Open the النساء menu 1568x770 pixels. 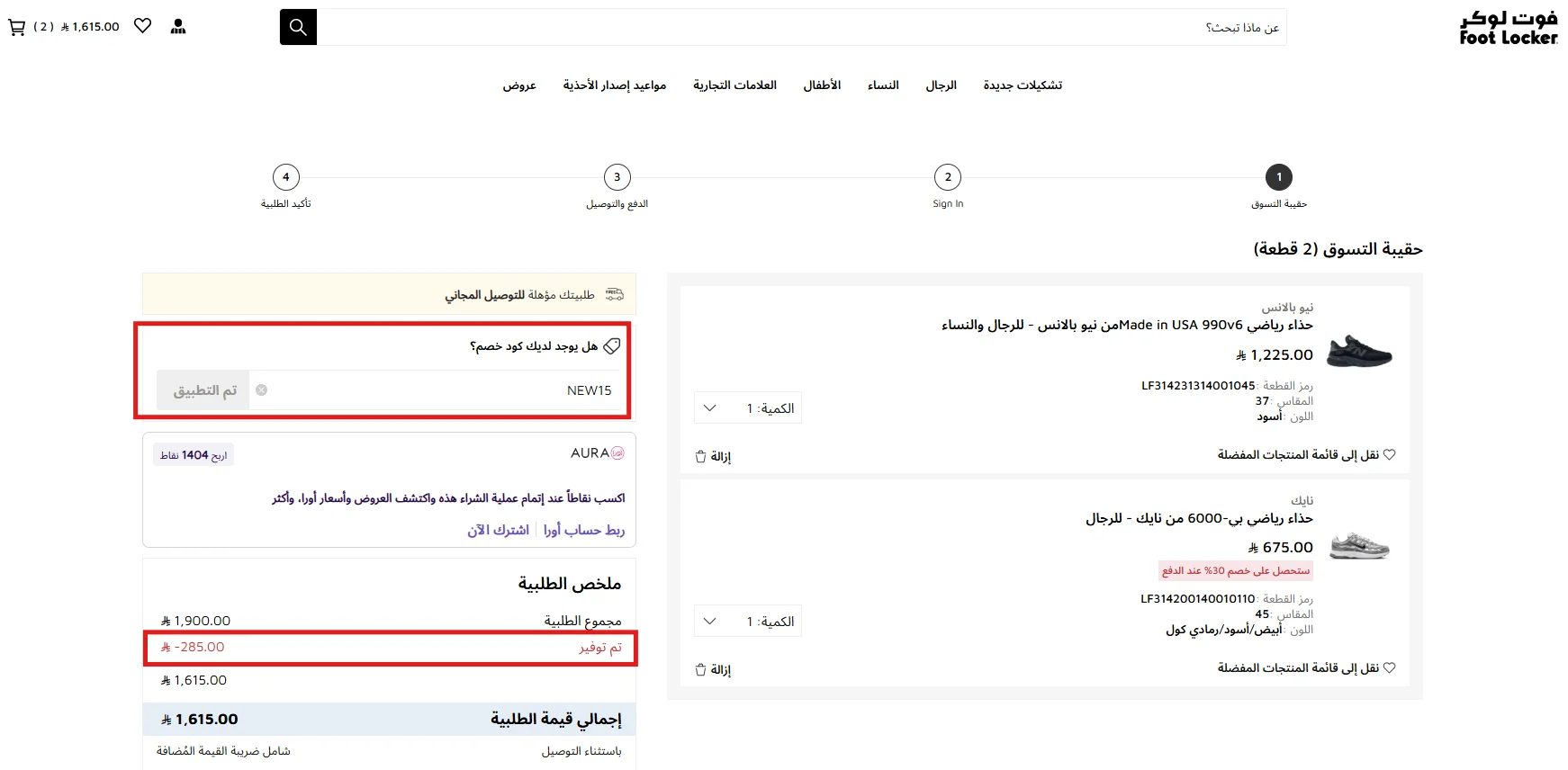(883, 85)
